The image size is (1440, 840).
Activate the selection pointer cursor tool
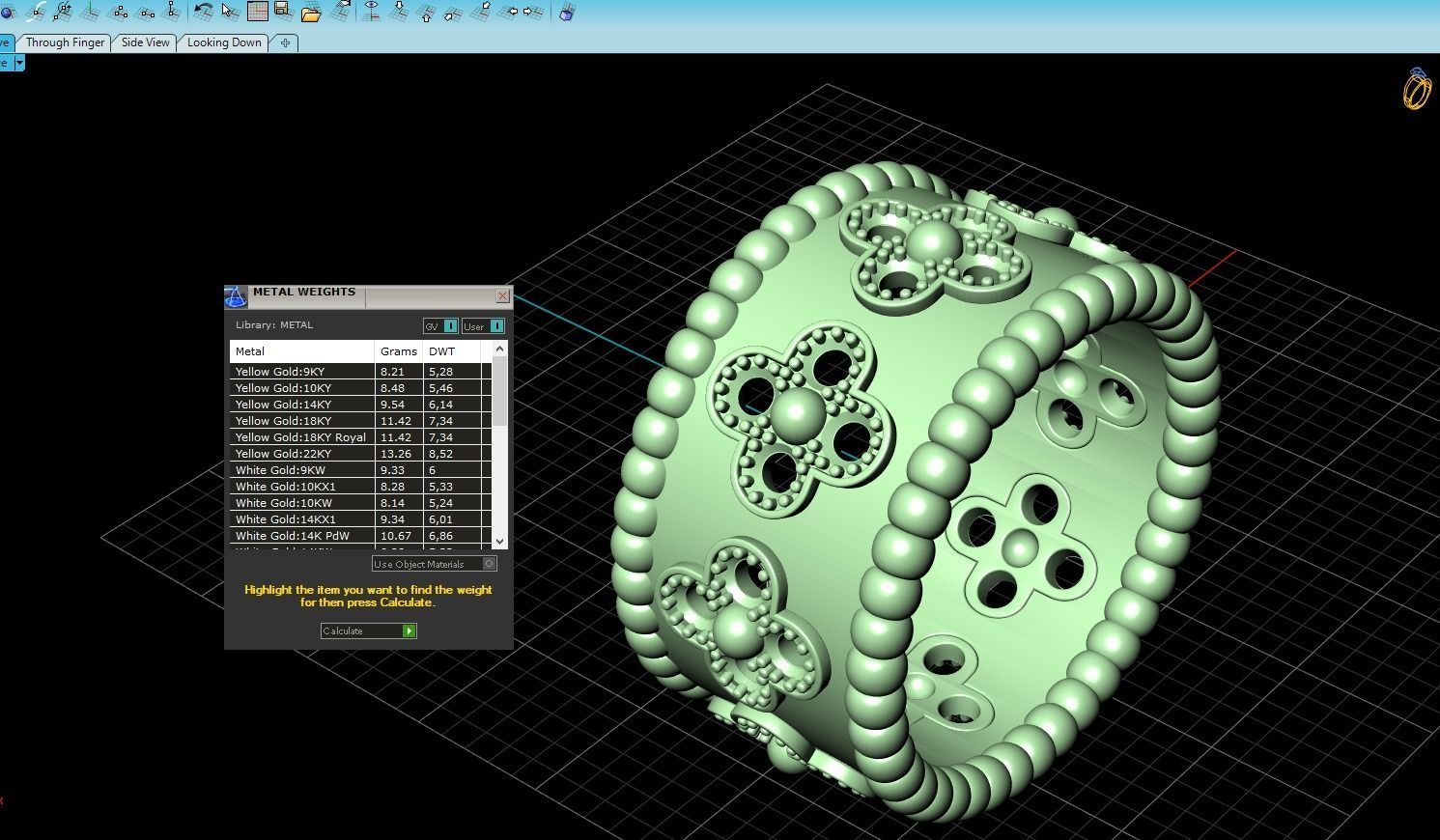230,12
